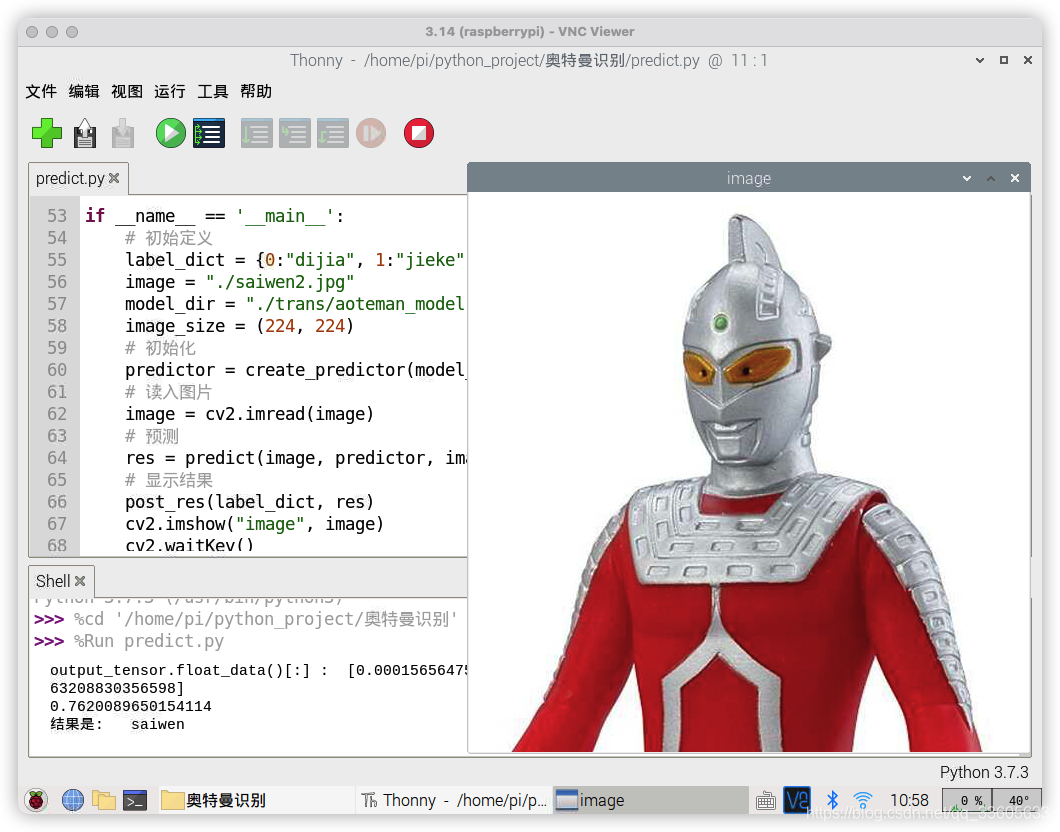This screenshot has width=1060, height=832.
Task: Open the Wi-Fi network tray icon
Action: pyautogui.click(x=863, y=800)
